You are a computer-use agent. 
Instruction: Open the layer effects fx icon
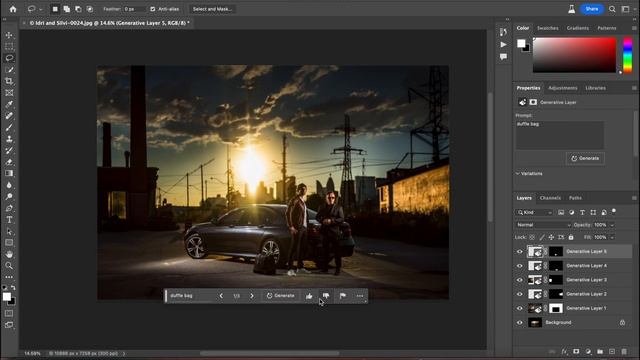pos(564,351)
